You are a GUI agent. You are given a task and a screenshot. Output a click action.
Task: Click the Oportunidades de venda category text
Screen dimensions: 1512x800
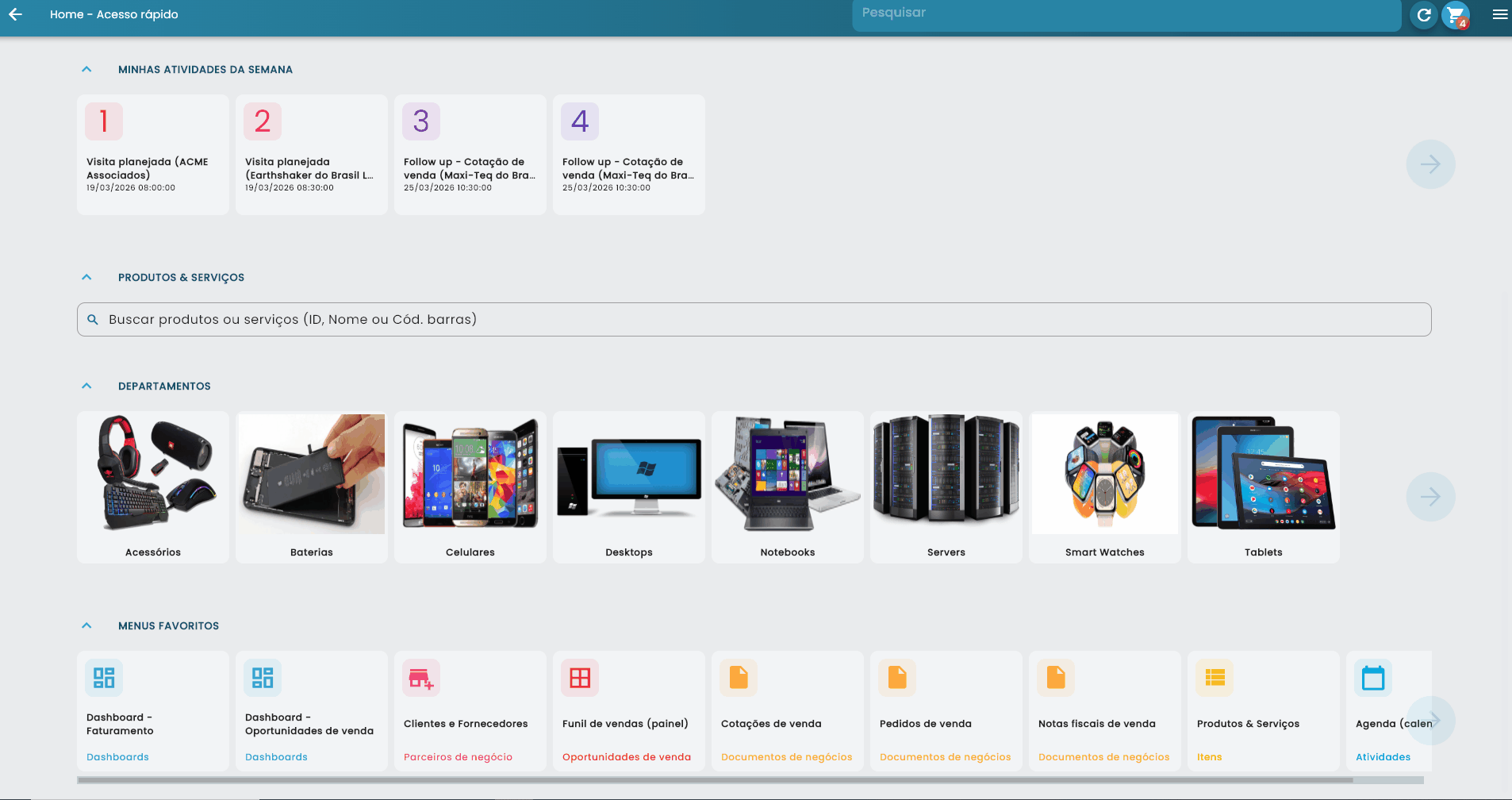coord(627,757)
